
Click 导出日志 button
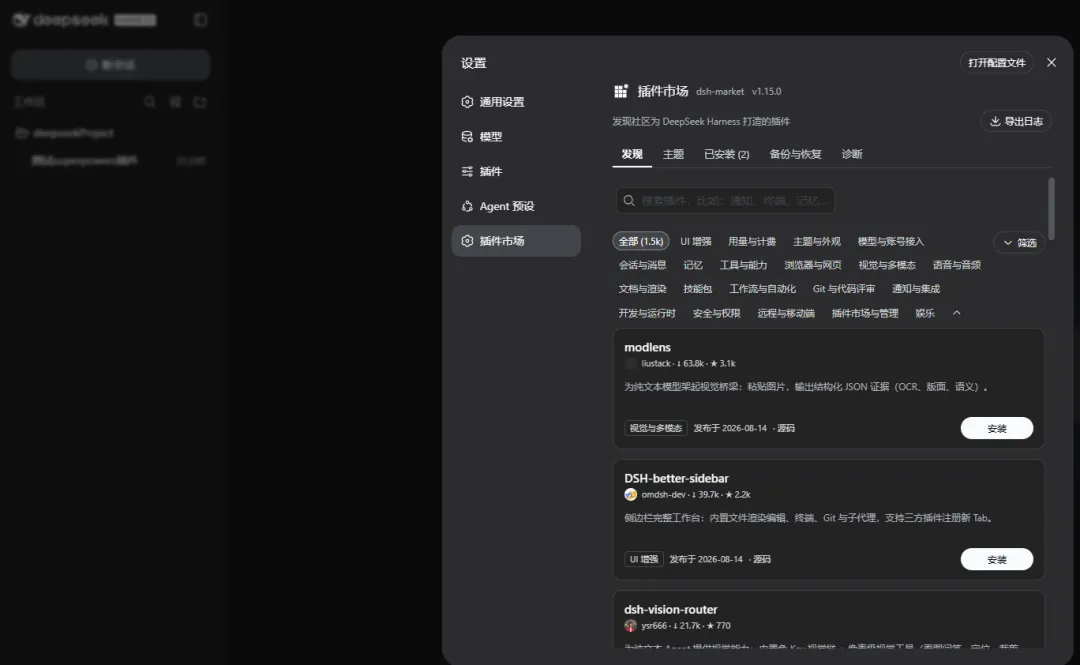[x=1016, y=121]
